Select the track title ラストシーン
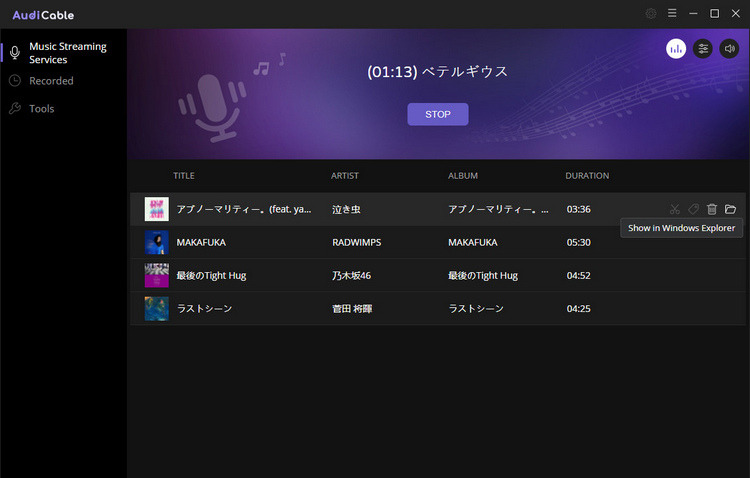 point(204,309)
